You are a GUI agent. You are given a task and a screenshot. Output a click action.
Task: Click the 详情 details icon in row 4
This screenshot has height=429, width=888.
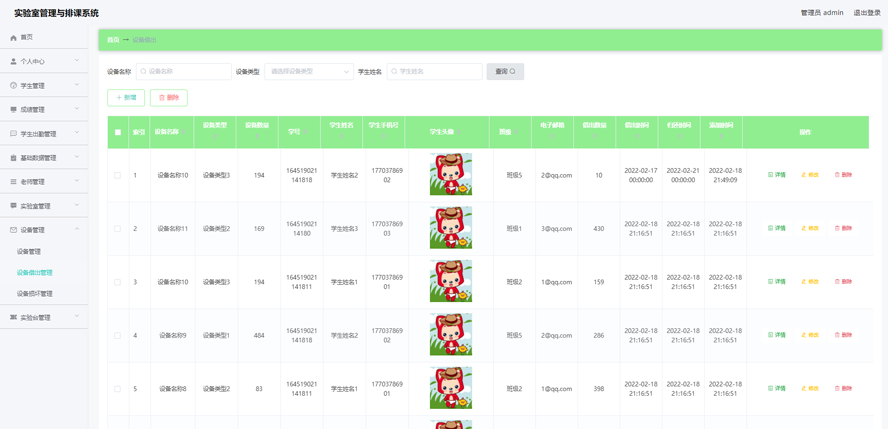coord(771,336)
